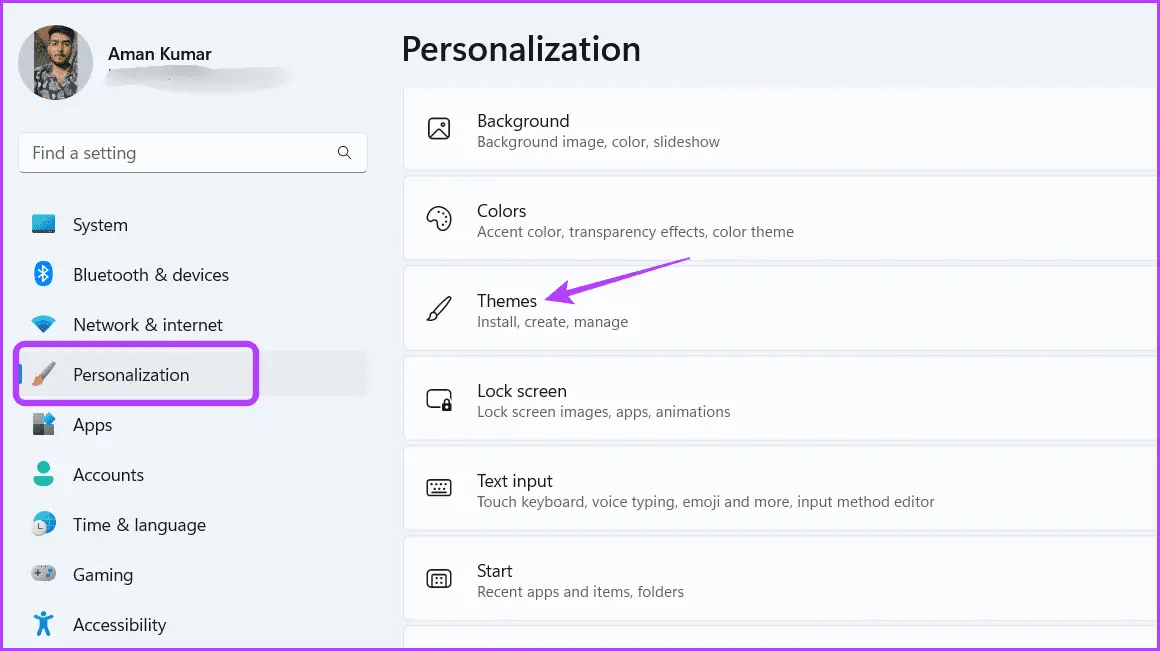1160x651 pixels.
Task: Click the Find a setting field
Action: click(192, 153)
